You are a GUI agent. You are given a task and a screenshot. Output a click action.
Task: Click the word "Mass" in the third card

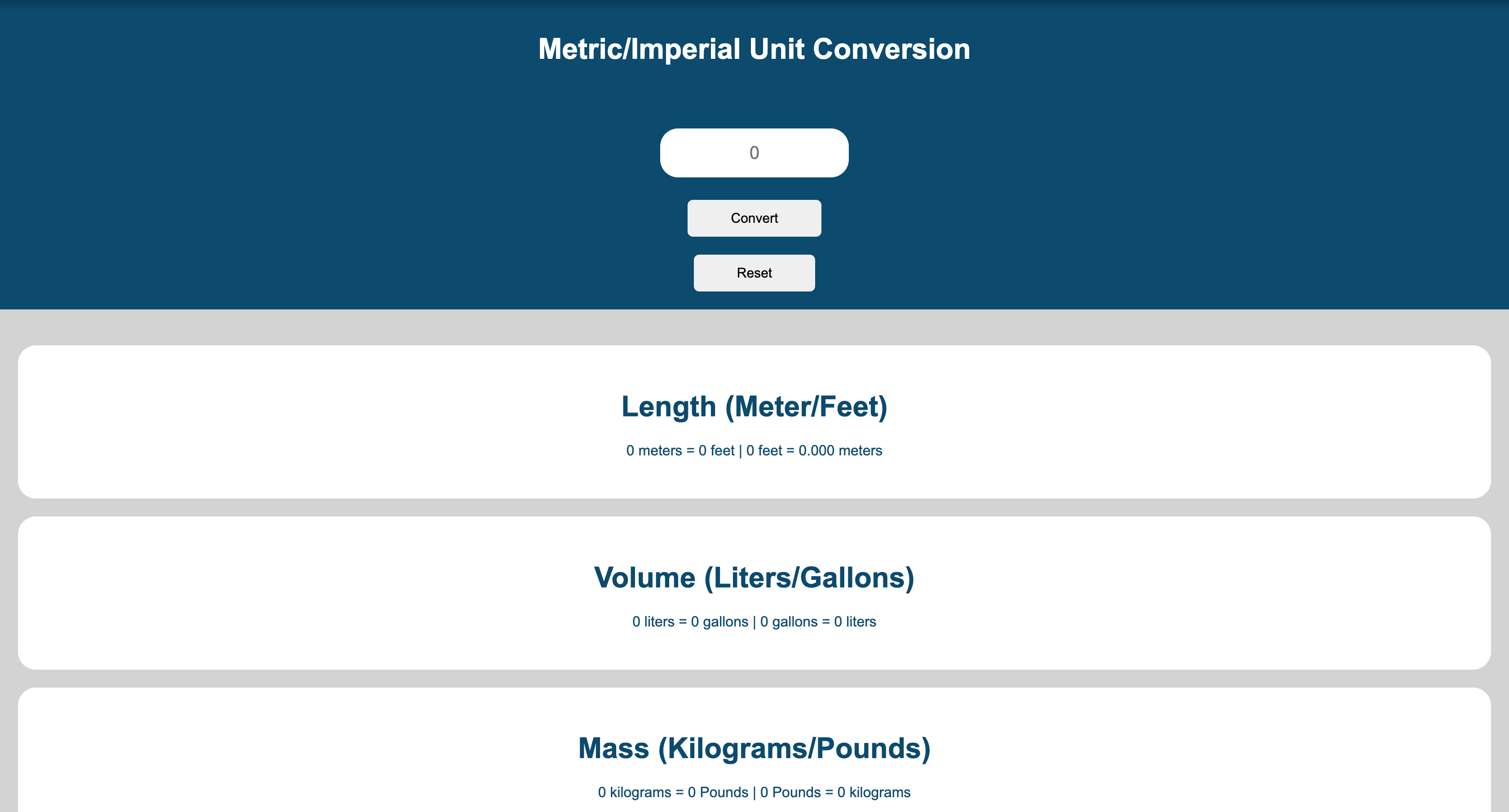613,748
